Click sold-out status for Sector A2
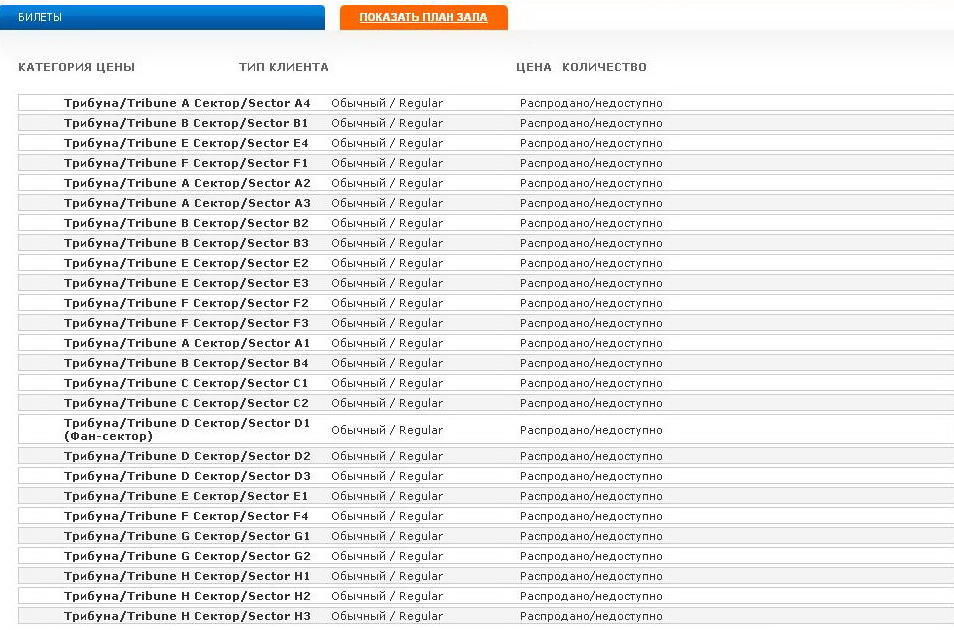 tap(590, 183)
